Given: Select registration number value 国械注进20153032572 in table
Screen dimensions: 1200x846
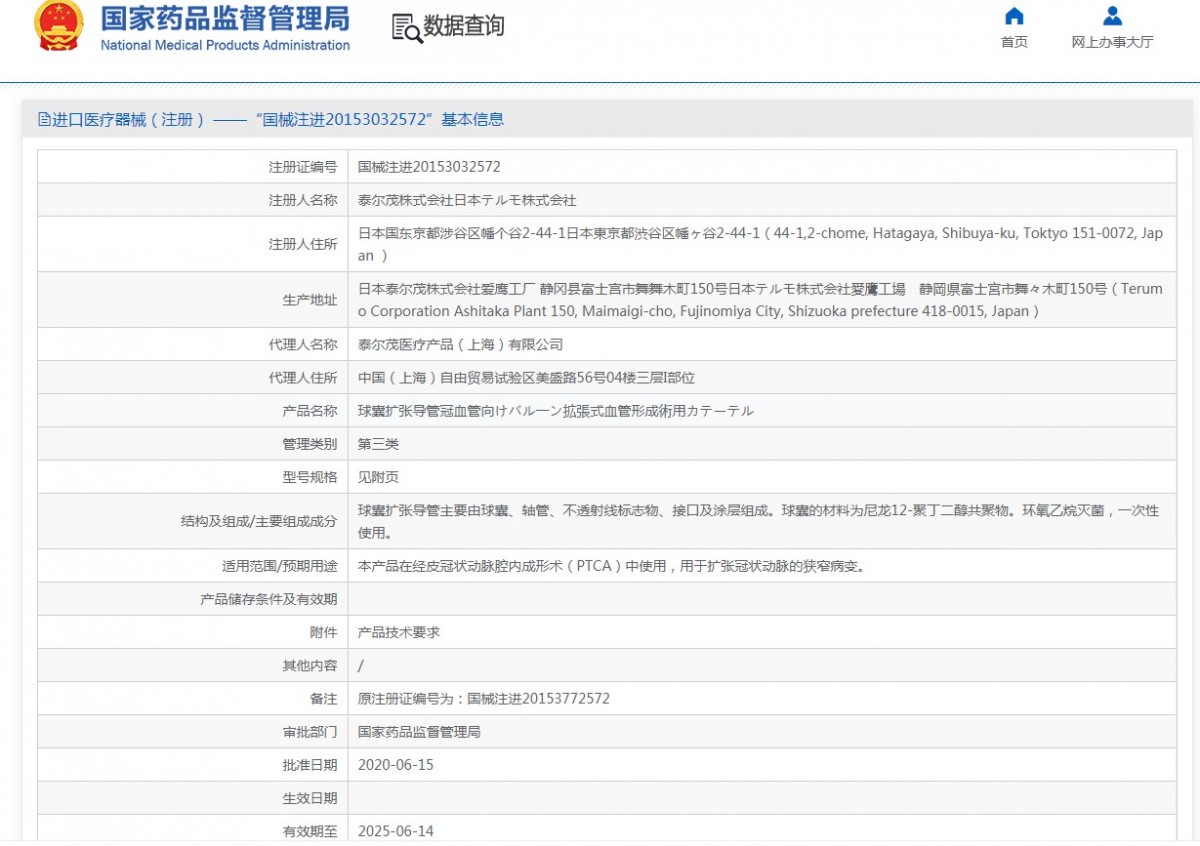Looking at the screenshot, I should pos(429,167).
